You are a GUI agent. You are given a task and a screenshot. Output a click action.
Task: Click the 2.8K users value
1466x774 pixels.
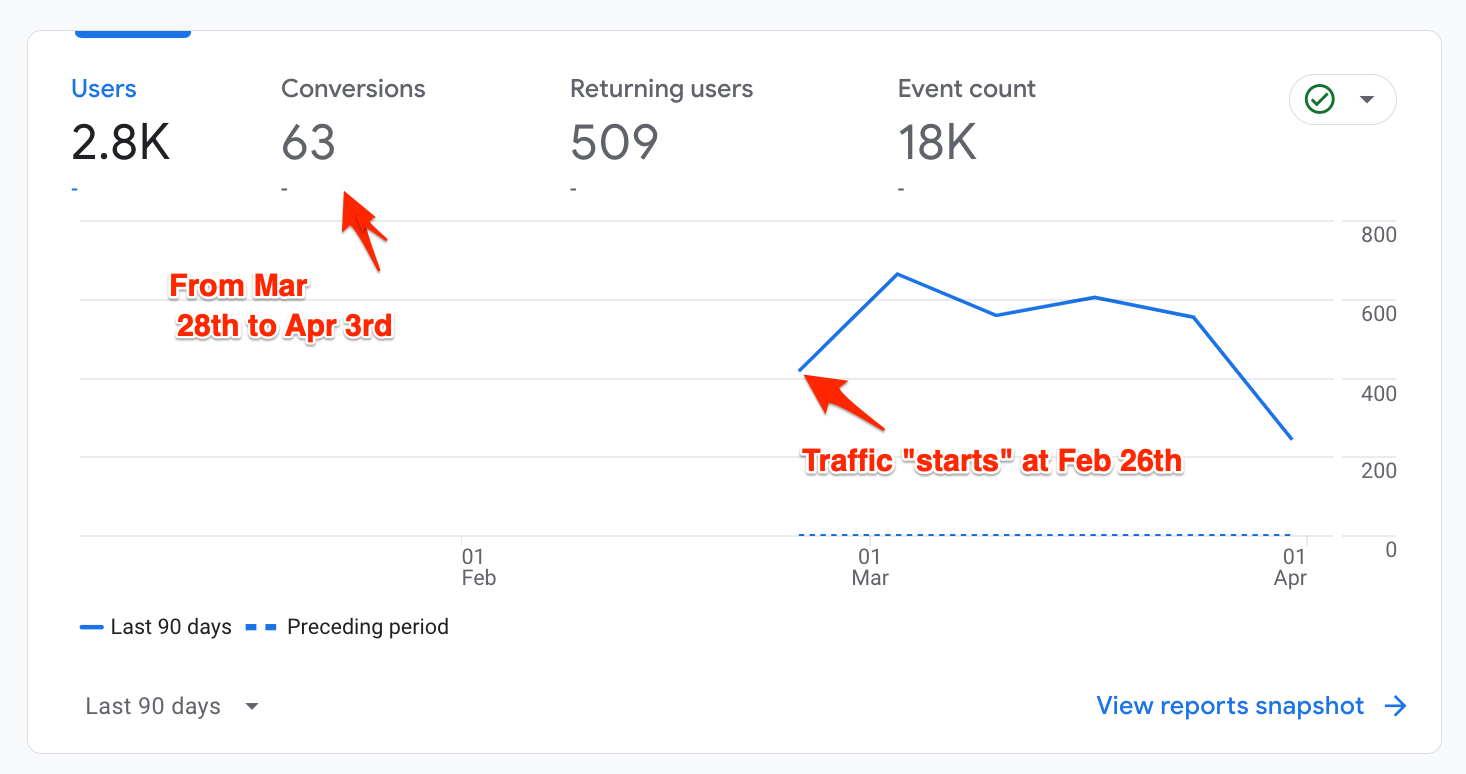pos(121,143)
